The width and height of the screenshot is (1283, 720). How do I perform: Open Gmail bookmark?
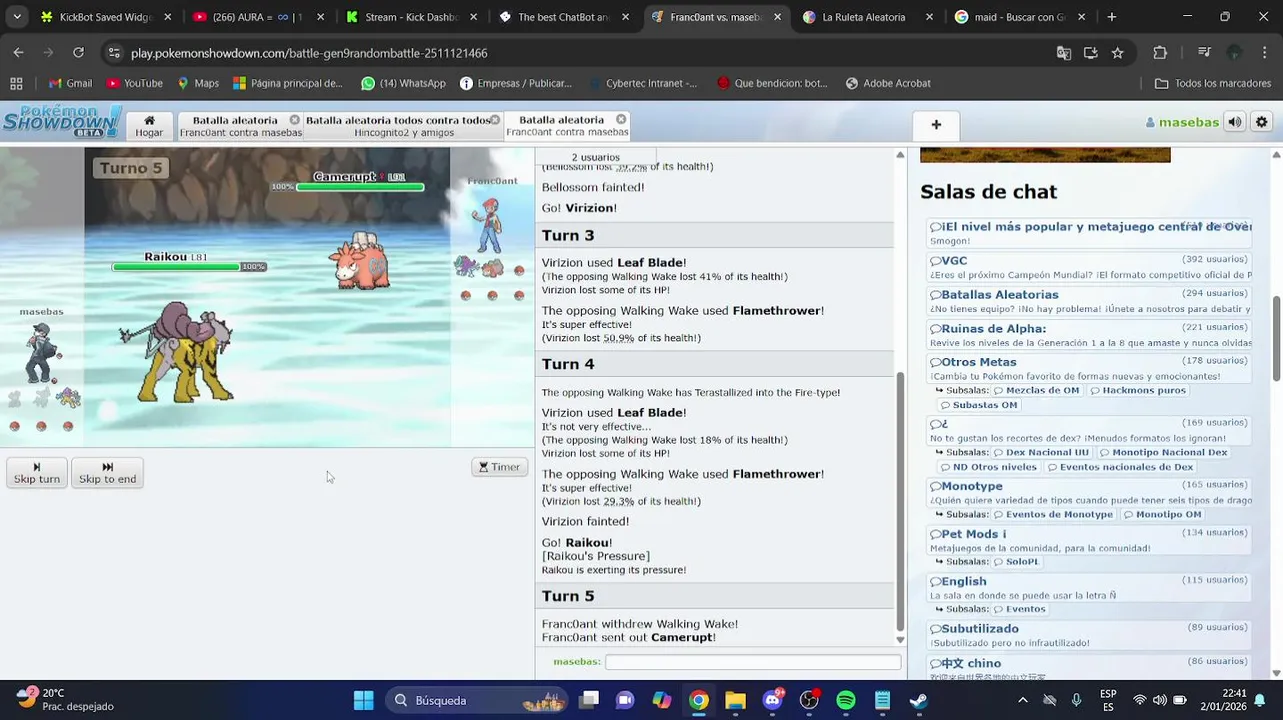pos(70,83)
